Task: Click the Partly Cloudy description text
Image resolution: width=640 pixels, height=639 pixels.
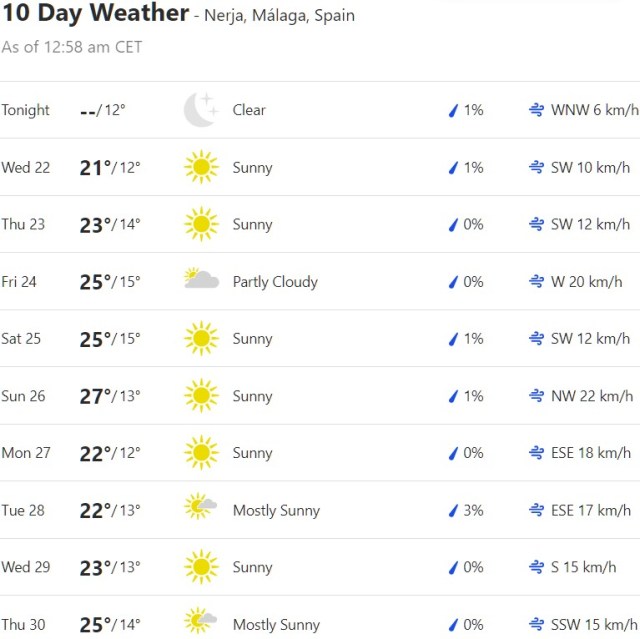Action: (x=275, y=282)
